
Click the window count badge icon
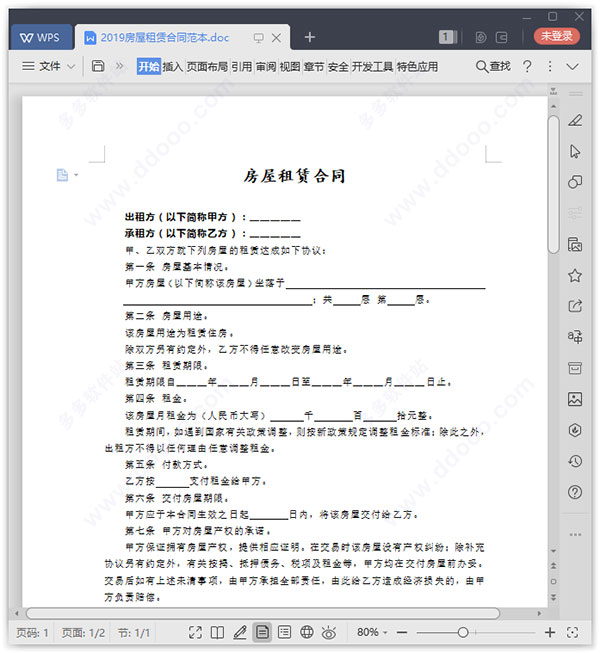(448, 37)
